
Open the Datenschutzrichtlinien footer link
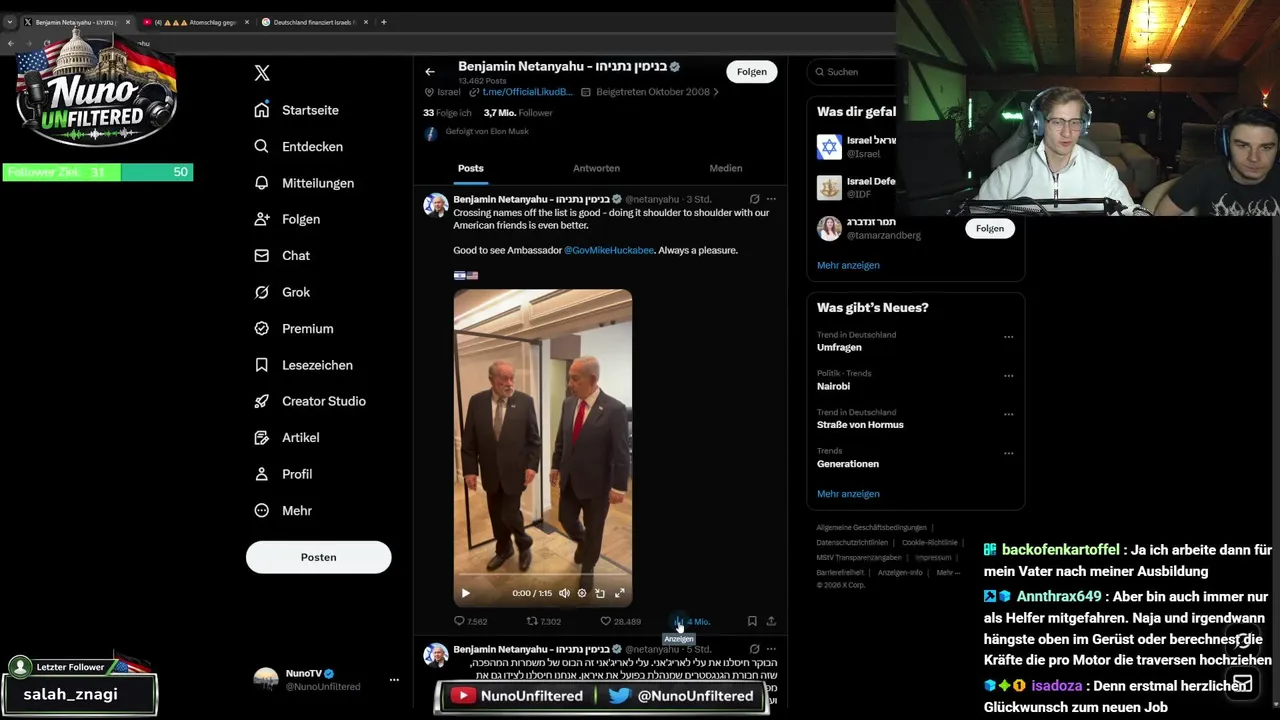pos(852,543)
